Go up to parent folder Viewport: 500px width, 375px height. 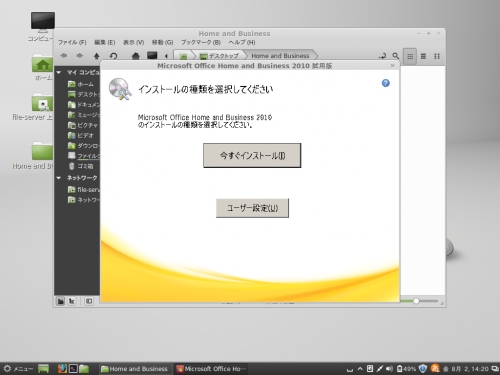[x=96, y=56]
